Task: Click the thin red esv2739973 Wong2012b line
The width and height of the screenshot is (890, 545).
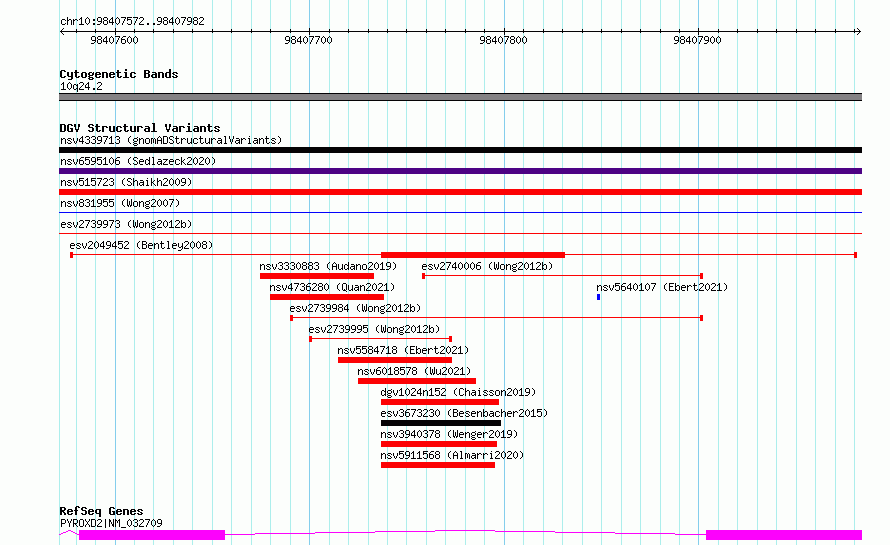Action: 460,233
